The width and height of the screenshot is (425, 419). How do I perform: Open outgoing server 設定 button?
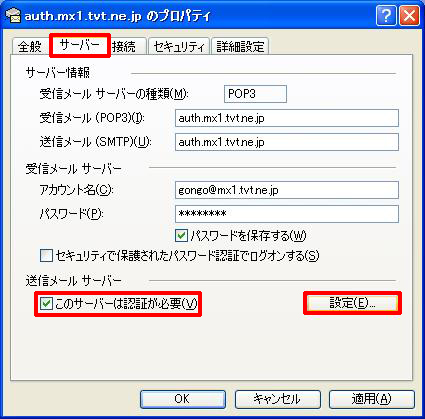pyautogui.click(x=352, y=303)
